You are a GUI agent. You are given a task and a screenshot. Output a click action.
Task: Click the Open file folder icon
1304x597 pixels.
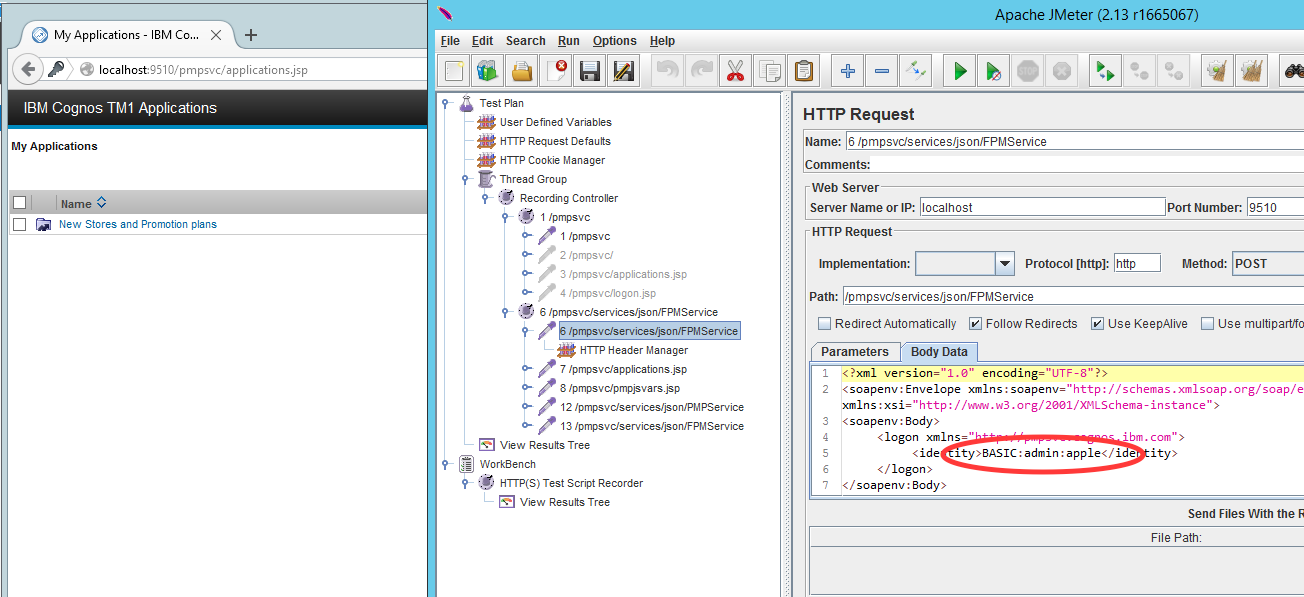pyautogui.click(x=521, y=71)
